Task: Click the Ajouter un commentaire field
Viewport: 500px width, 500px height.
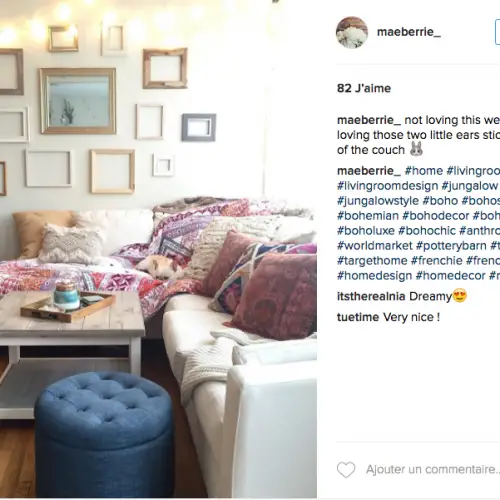Action: (433, 469)
